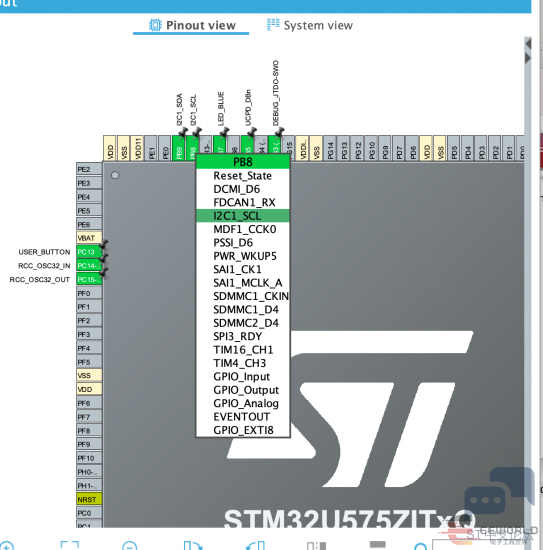Select the PC0 pin
The width and height of the screenshot is (543, 550).
(x=89, y=513)
